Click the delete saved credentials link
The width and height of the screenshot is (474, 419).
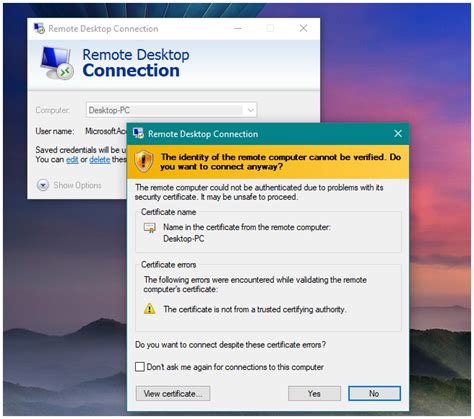tap(99, 160)
